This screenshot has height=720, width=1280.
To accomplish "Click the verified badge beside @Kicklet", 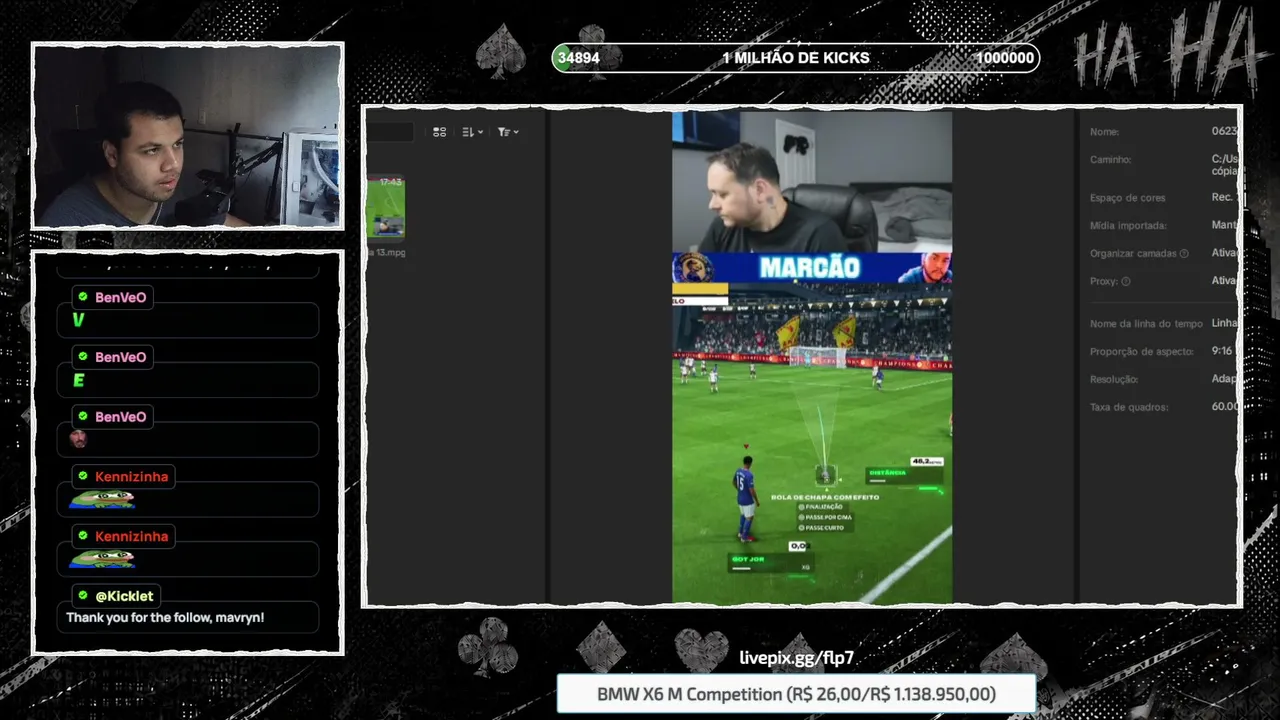I will [83, 596].
